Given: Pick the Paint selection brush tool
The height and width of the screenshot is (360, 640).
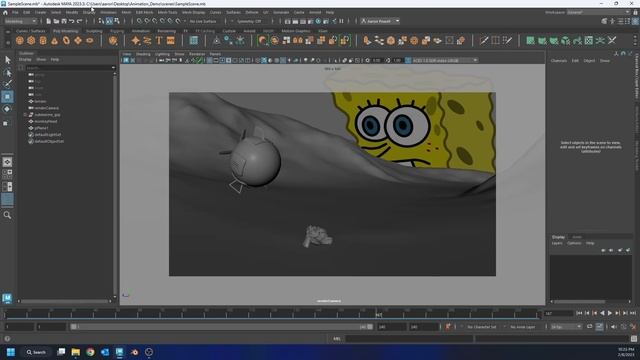Looking at the screenshot, I should point(7,84).
